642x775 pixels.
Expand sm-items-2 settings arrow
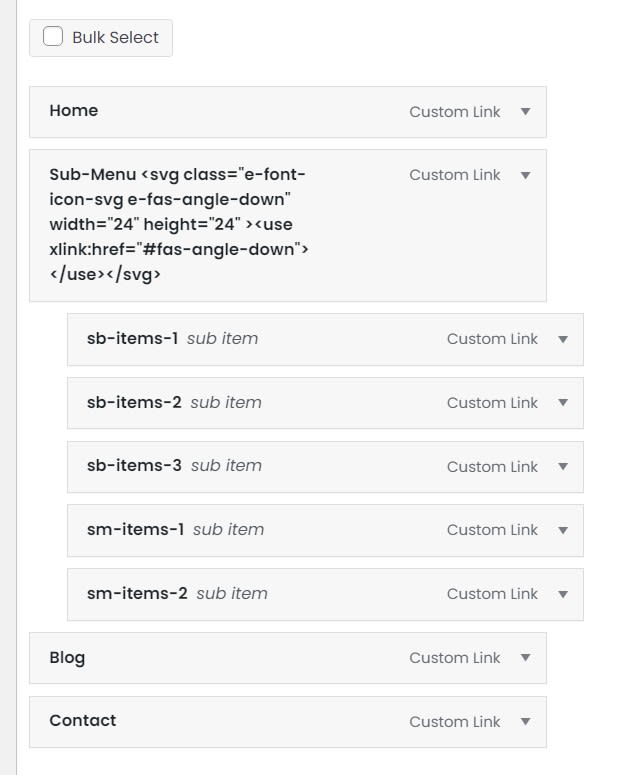(563, 594)
